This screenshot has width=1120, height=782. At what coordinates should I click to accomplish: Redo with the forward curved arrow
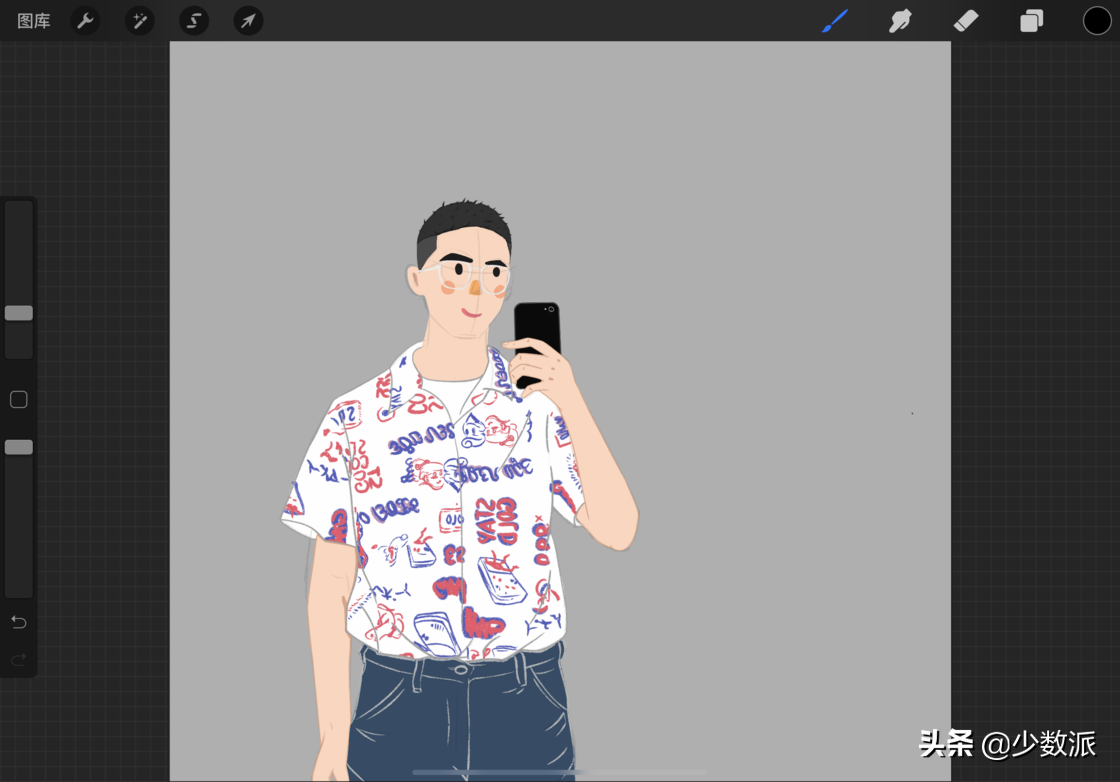18,659
